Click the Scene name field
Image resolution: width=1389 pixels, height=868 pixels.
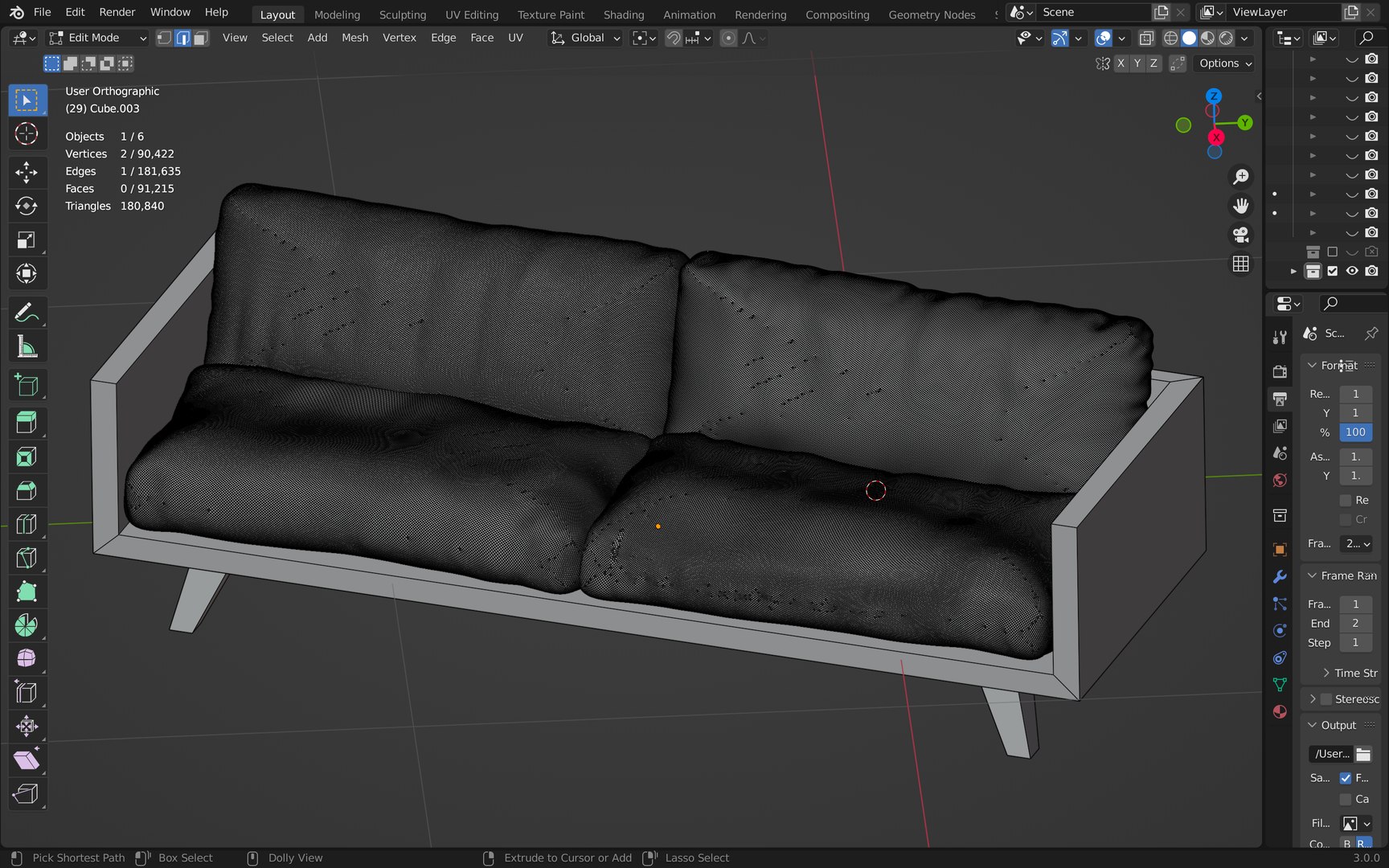[x=1093, y=12]
